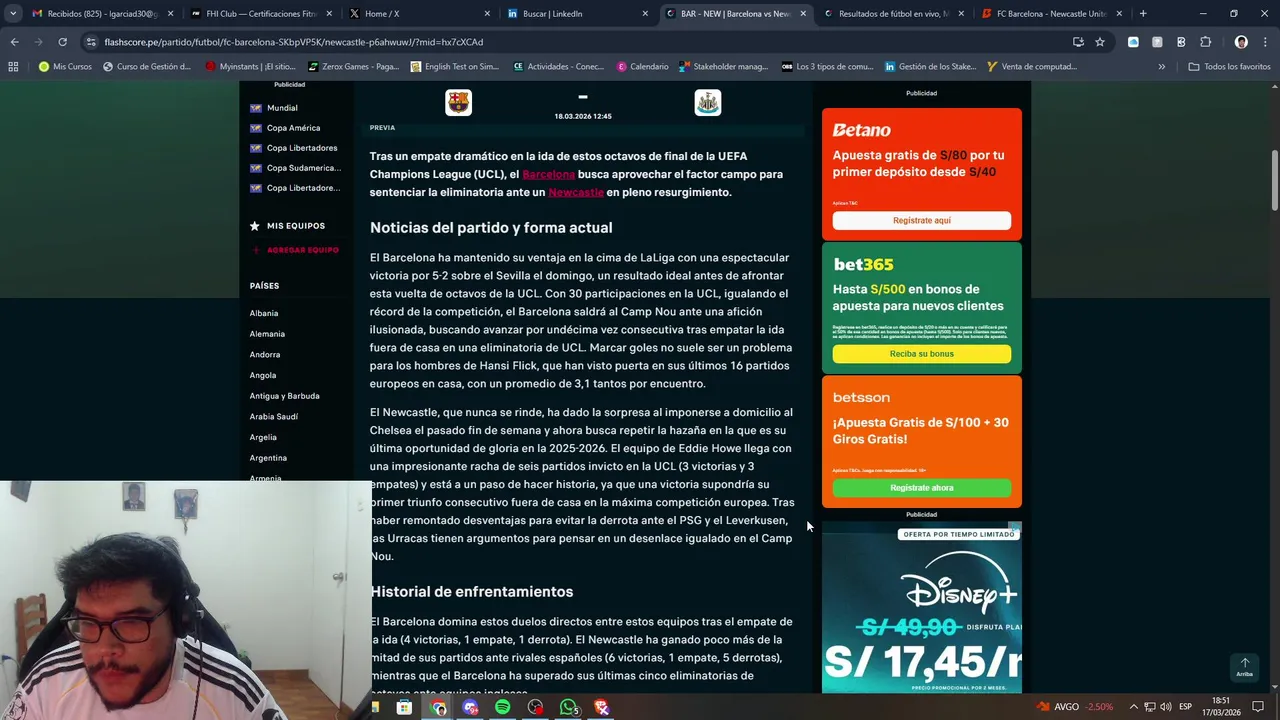This screenshot has height=720, width=1280.
Task: Close the BAR - NEW Barcelona tab
Action: (x=803, y=14)
